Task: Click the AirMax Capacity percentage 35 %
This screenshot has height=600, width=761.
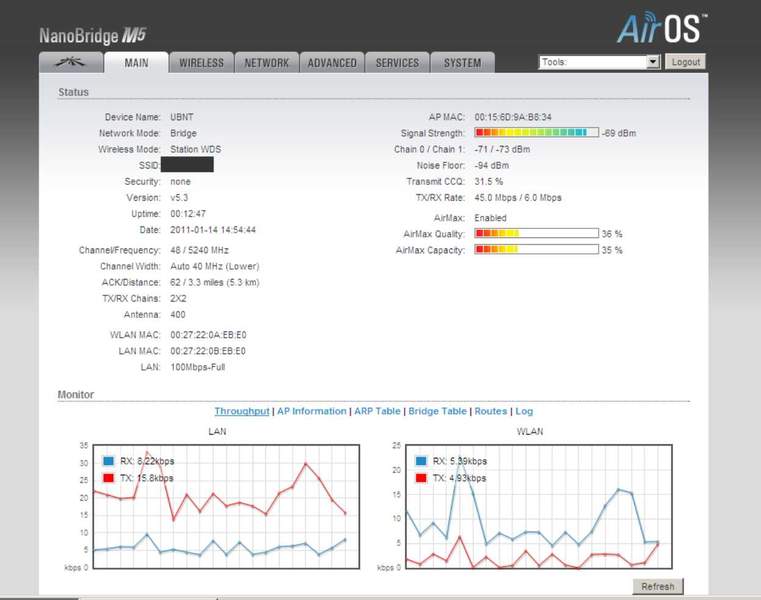Action: 612,250
